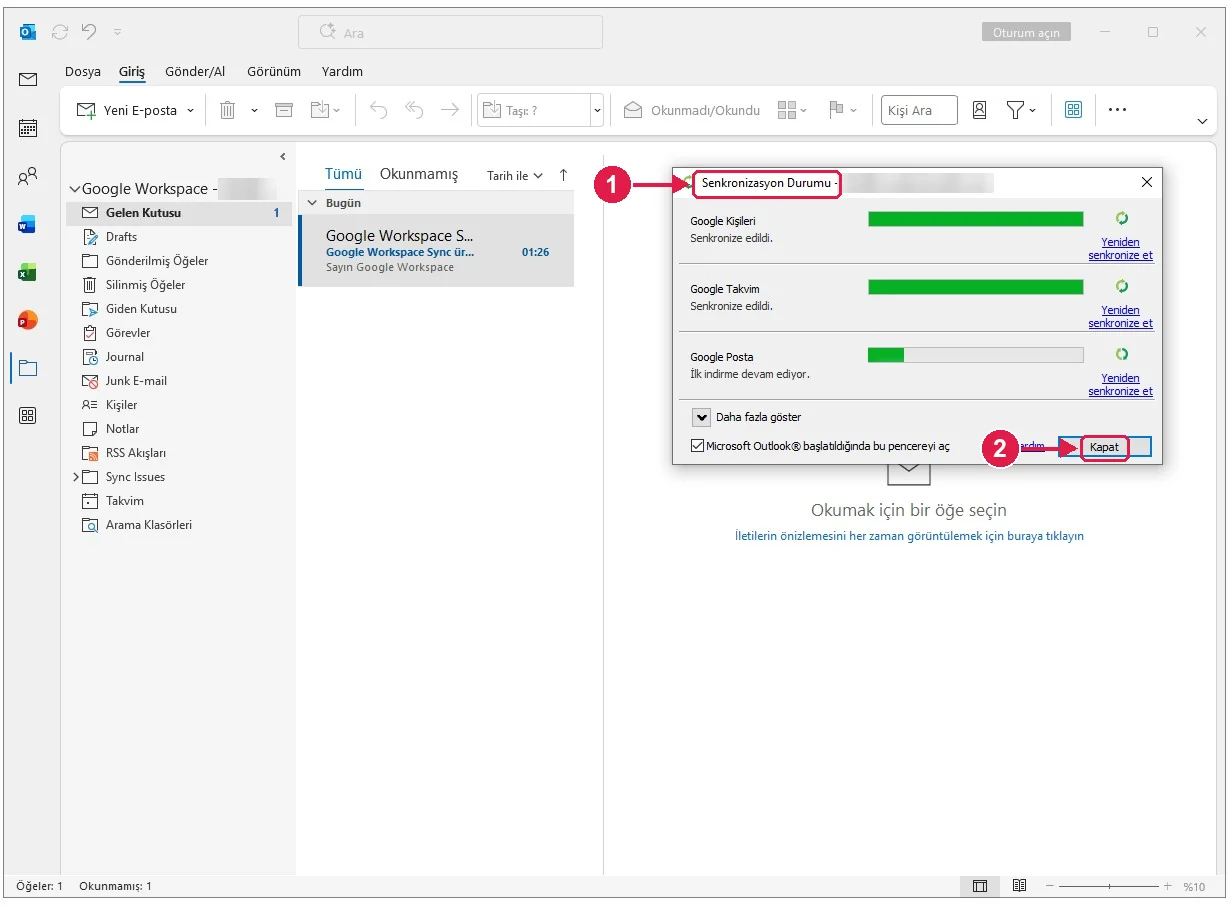Click the add-ins grid icon in ribbon
1230x907 pixels.
pyautogui.click(x=1074, y=110)
